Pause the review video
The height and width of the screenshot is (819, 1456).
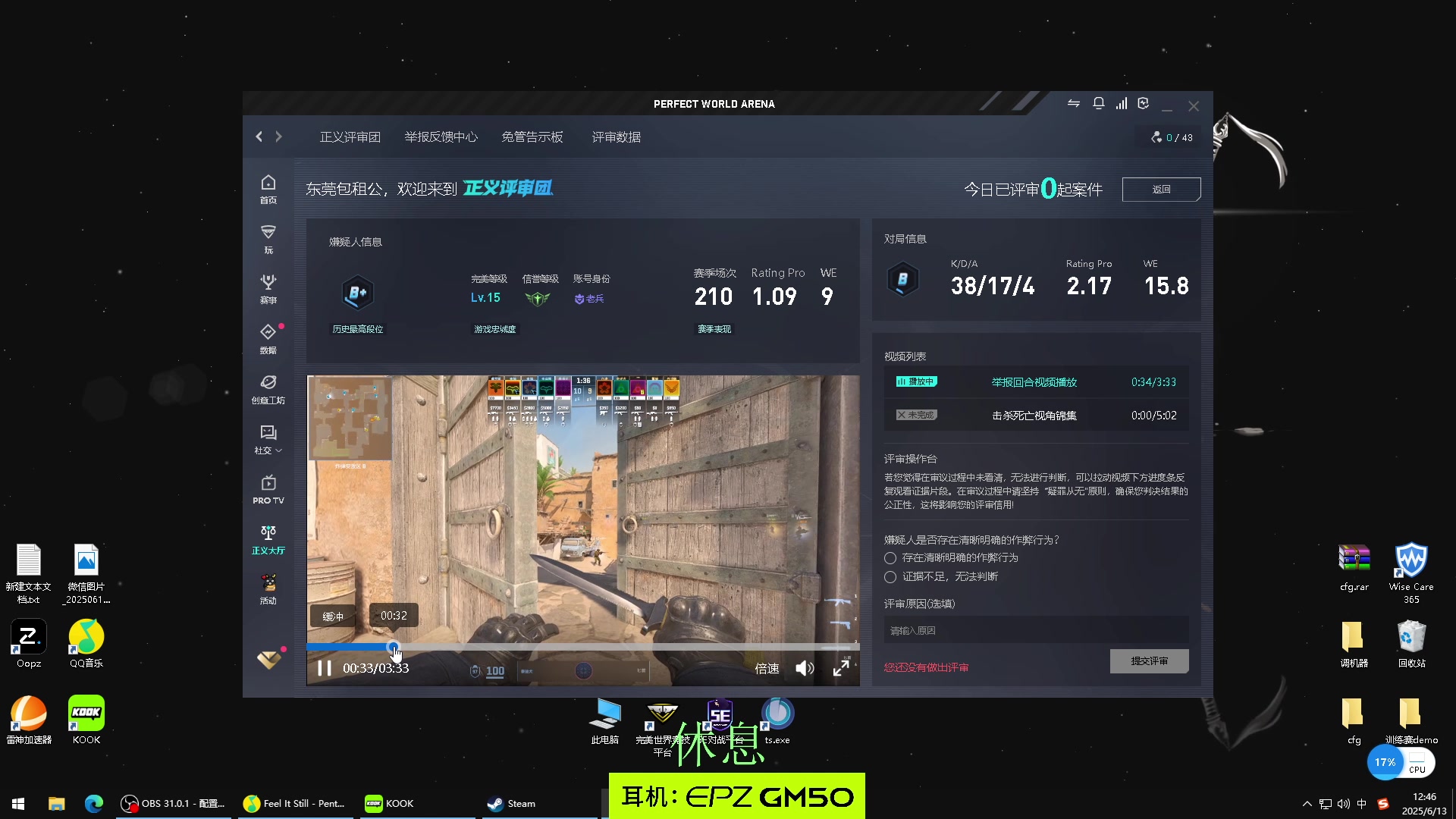[325, 668]
